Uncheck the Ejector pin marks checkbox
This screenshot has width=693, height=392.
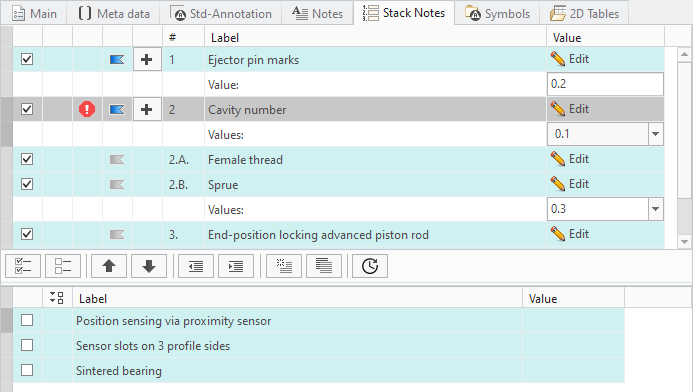27,59
